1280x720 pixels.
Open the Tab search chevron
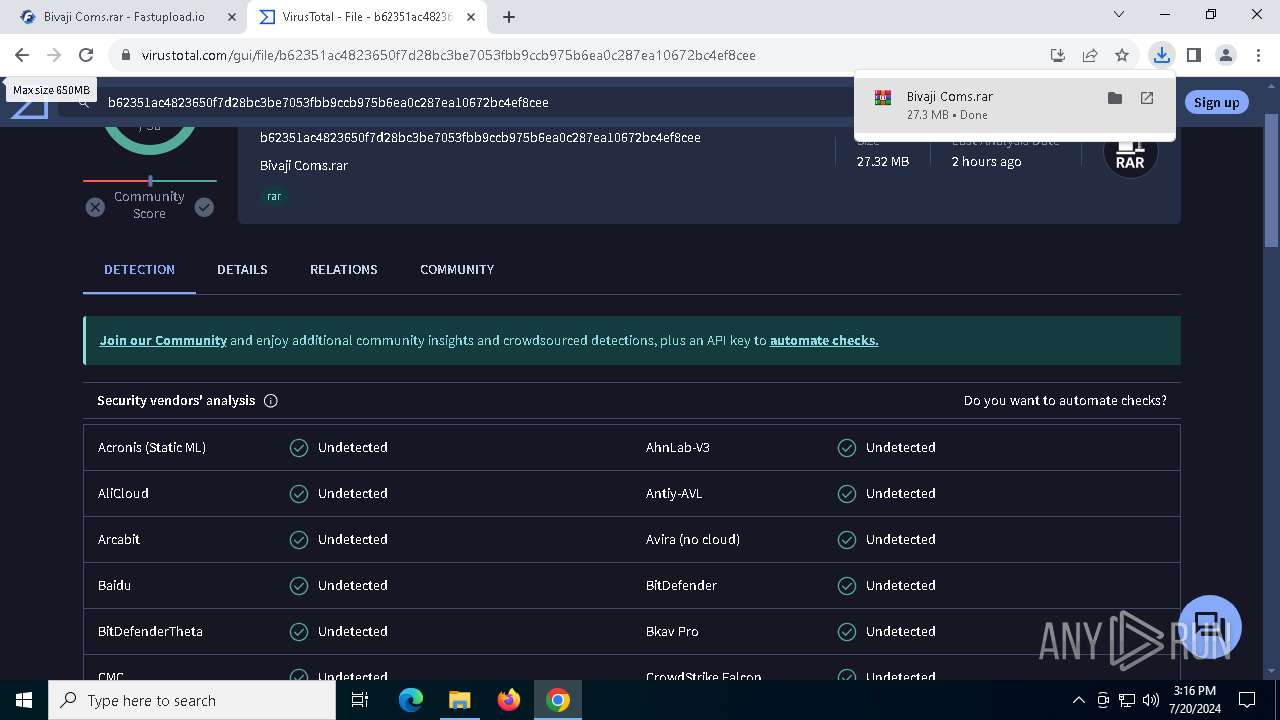[1119, 15]
